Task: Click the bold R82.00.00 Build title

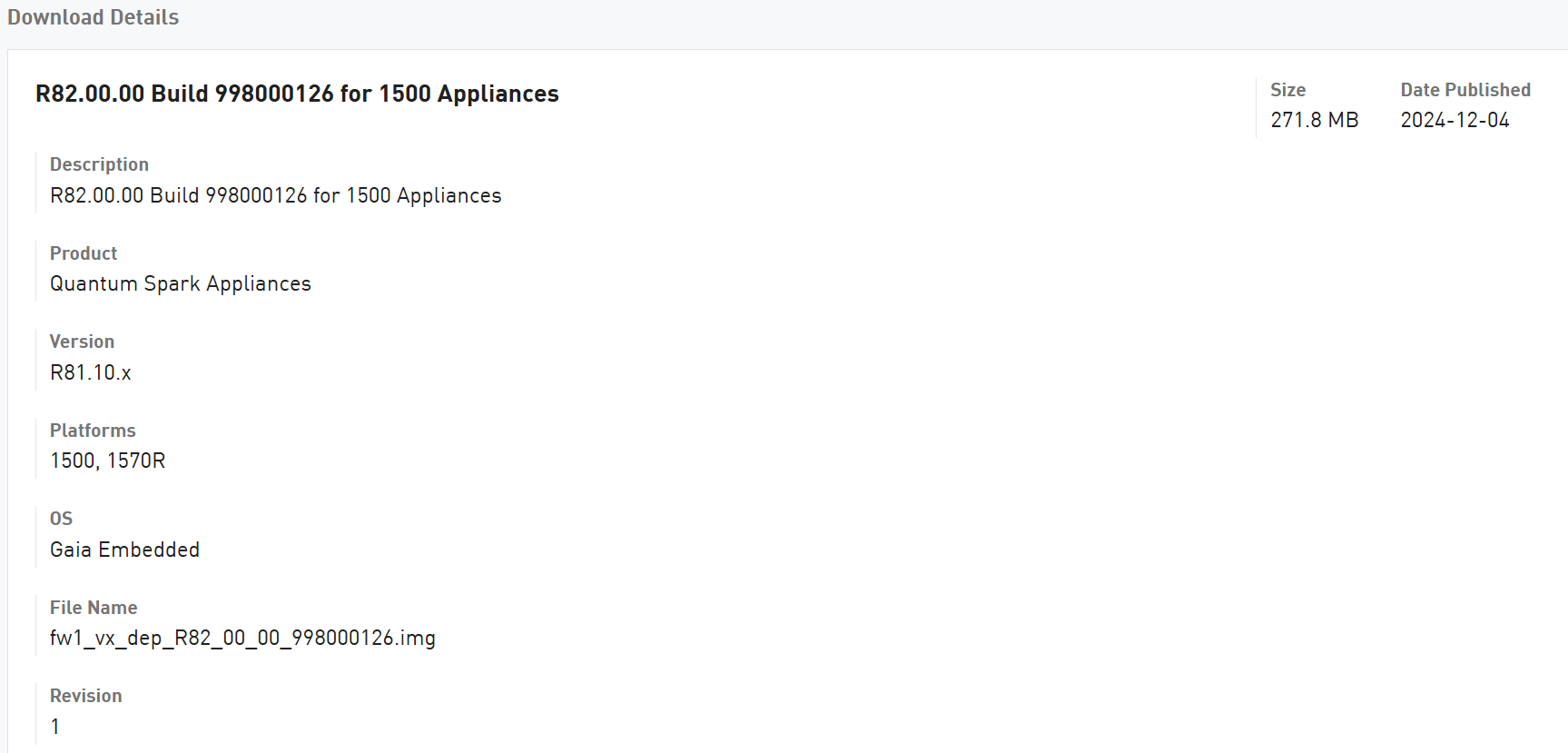Action: 297,94
